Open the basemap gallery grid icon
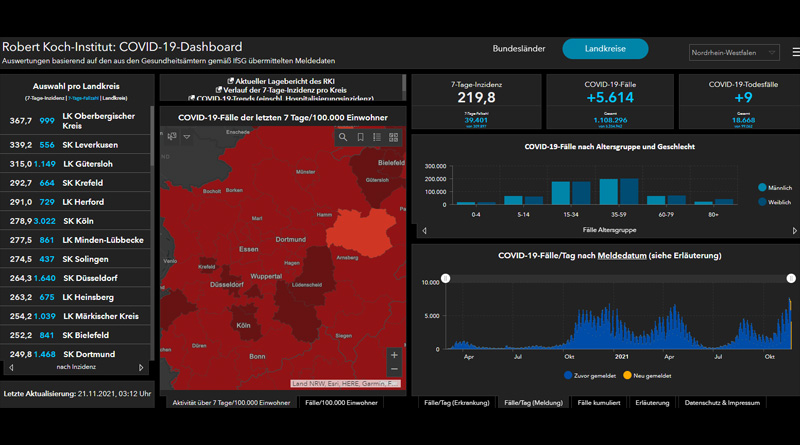Viewport: 800px width, 445px height. 393,137
